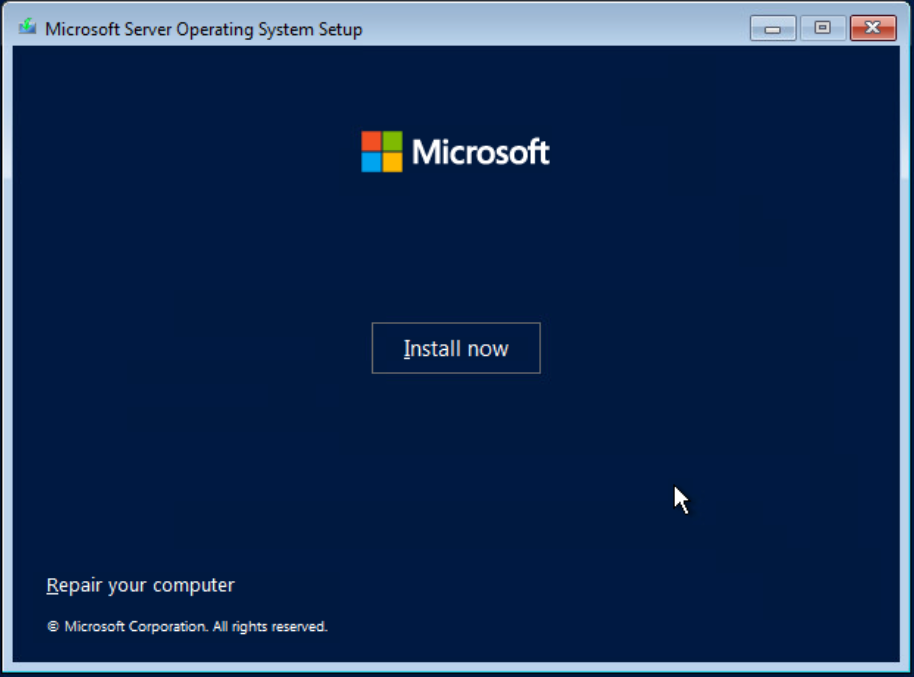This screenshot has width=914, height=677.
Task: Click the Install now button
Action: 456,348
